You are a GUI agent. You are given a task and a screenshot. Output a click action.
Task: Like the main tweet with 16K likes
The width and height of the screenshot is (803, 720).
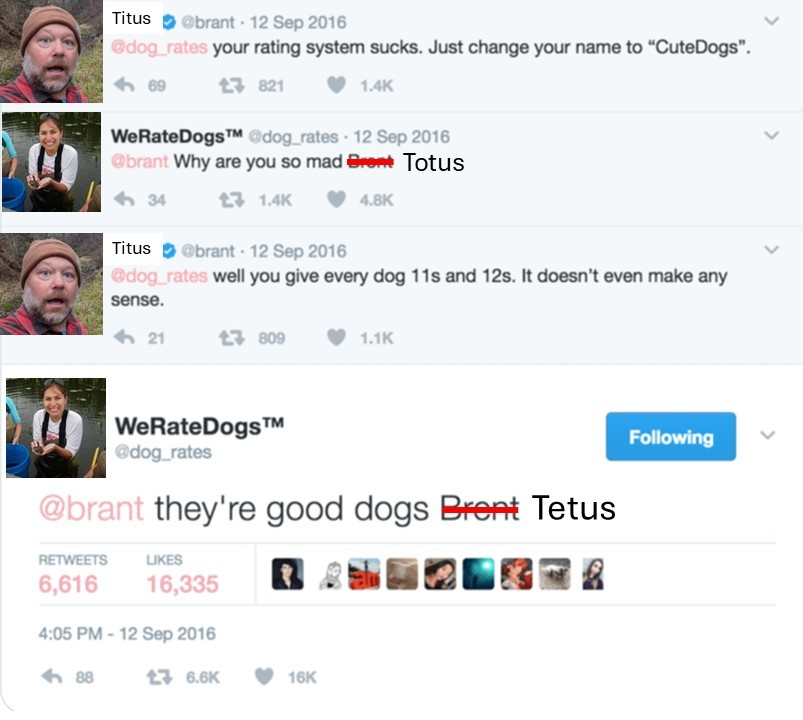264,676
